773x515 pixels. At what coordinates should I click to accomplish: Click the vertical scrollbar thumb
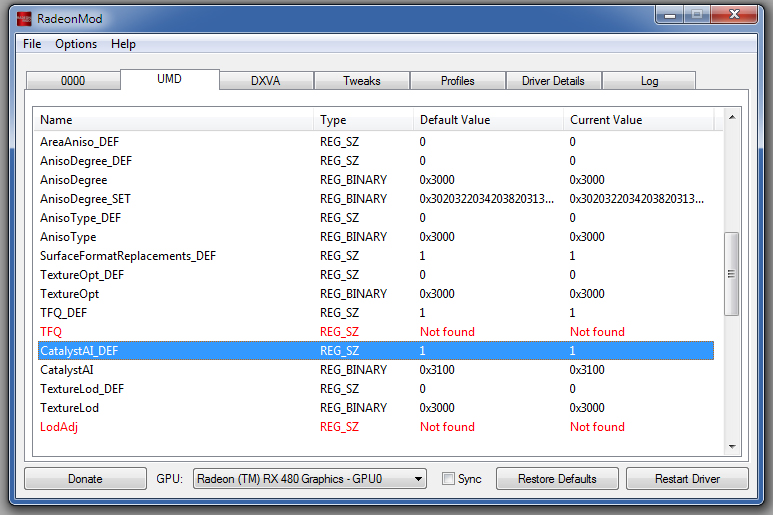click(x=732, y=274)
